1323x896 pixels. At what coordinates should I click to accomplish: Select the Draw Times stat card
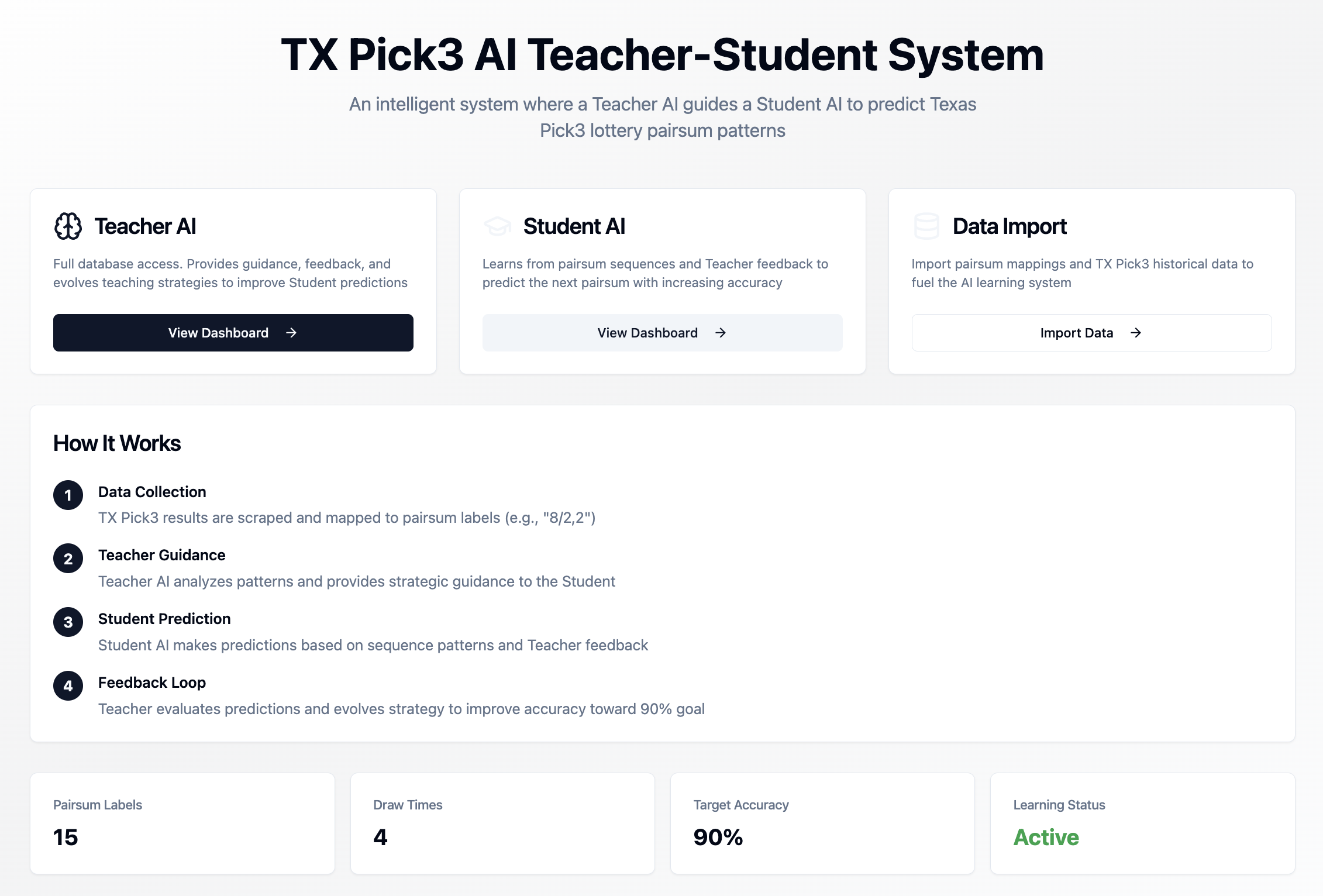(x=502, y=823)
